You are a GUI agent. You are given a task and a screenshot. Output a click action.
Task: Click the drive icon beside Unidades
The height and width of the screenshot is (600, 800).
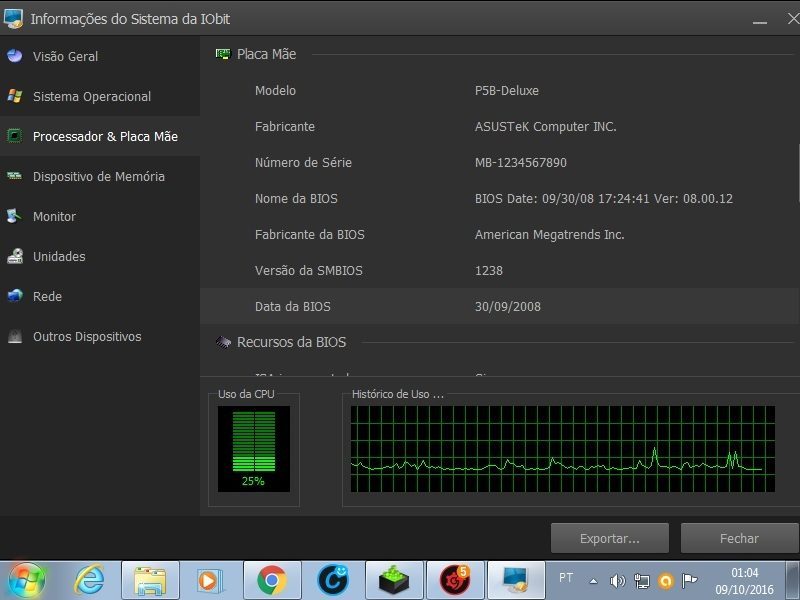coord(15,256)
